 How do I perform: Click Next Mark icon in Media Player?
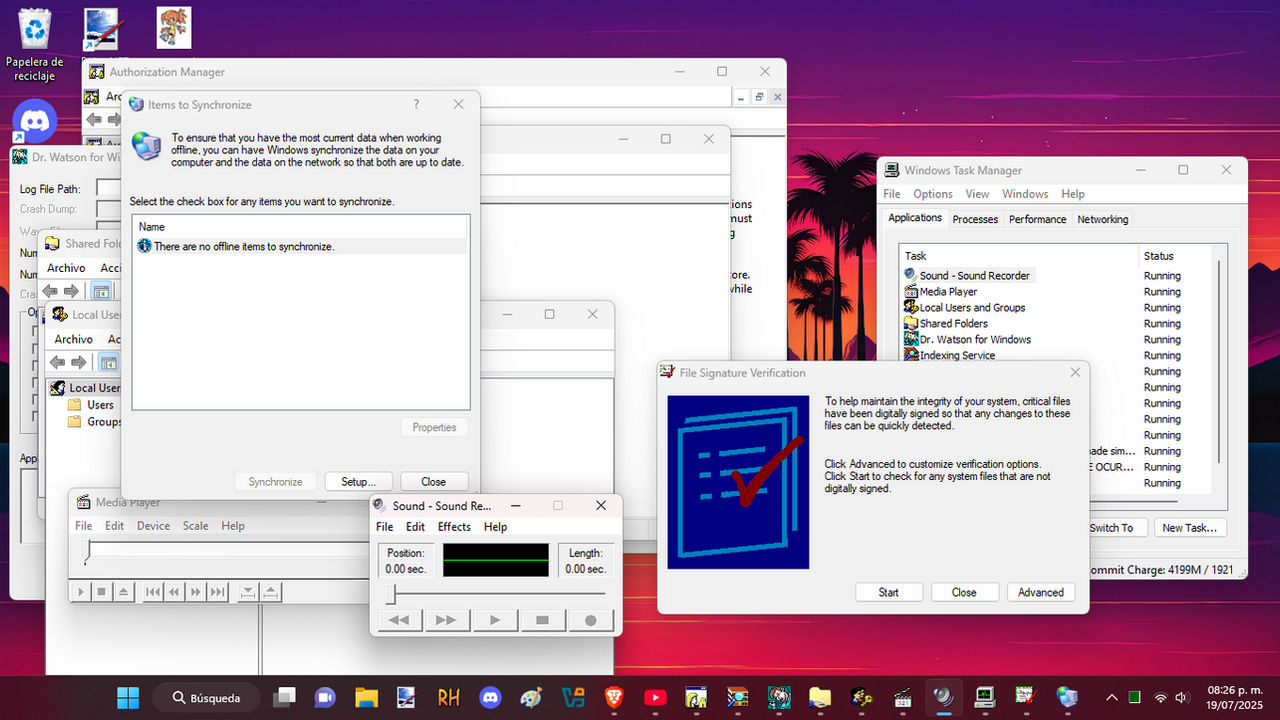click(x=217, y=592)
